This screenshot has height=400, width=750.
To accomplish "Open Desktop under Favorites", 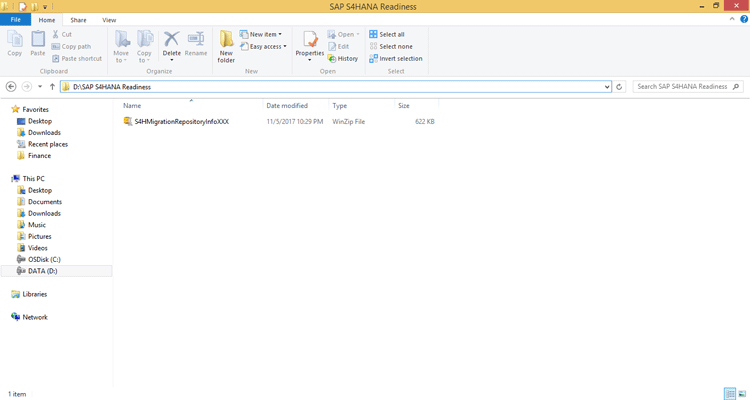I will click(x=34, y=121).
